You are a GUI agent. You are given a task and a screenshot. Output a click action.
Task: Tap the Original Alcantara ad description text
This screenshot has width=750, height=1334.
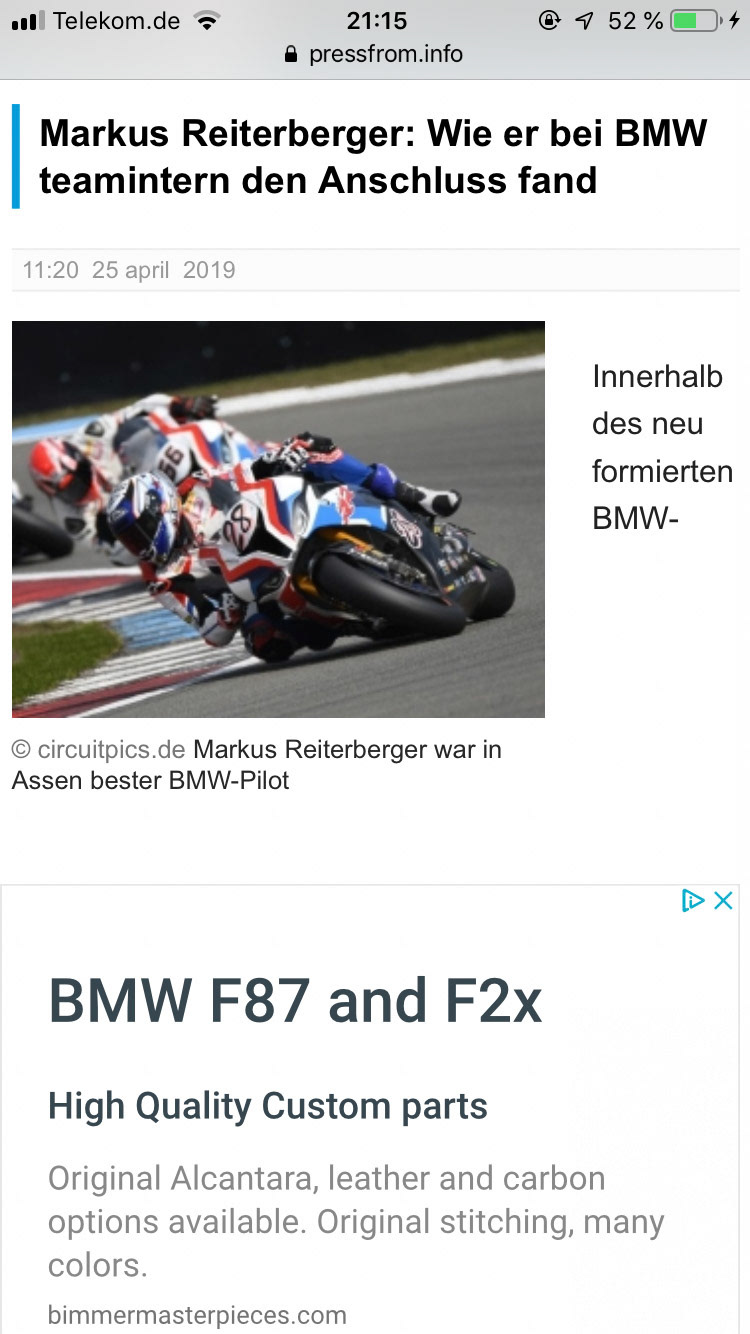click(356, 1221)
